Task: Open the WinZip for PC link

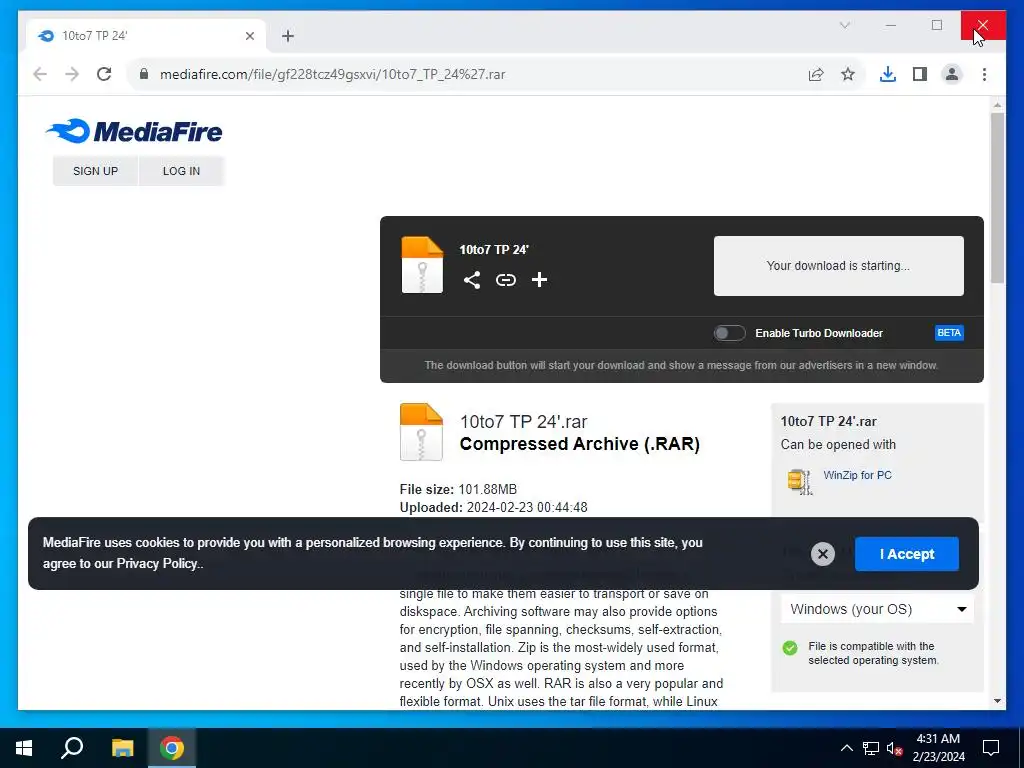Action: pos(857,475)
